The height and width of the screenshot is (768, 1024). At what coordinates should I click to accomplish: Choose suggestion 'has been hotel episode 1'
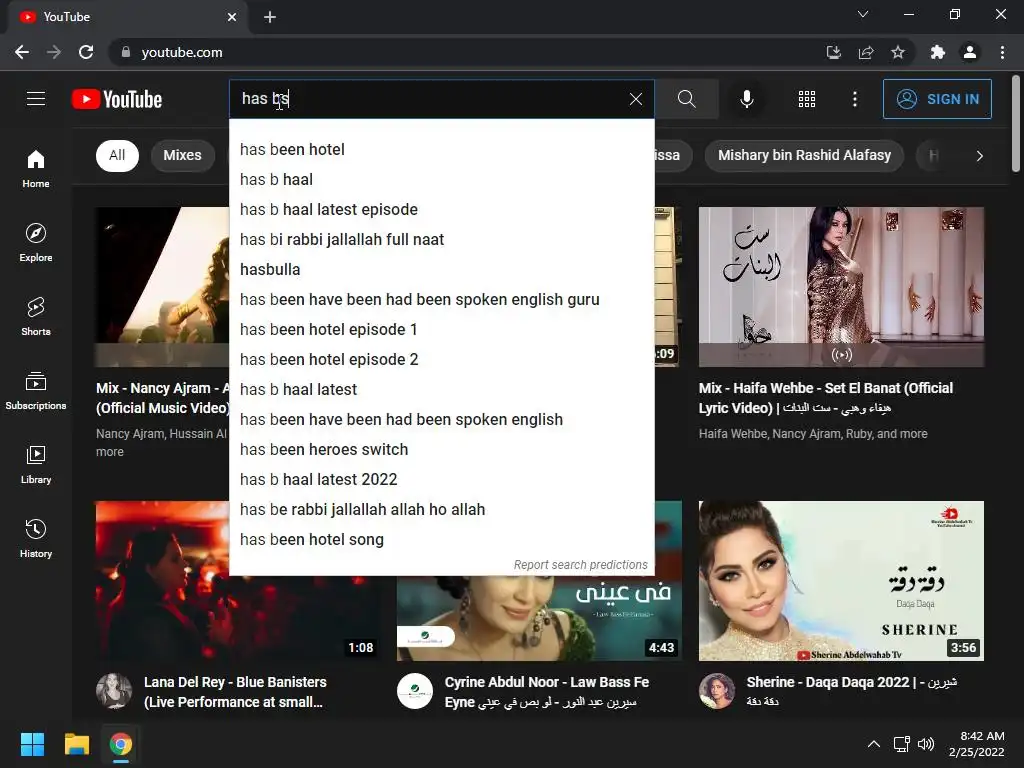(x=441, y=330)
